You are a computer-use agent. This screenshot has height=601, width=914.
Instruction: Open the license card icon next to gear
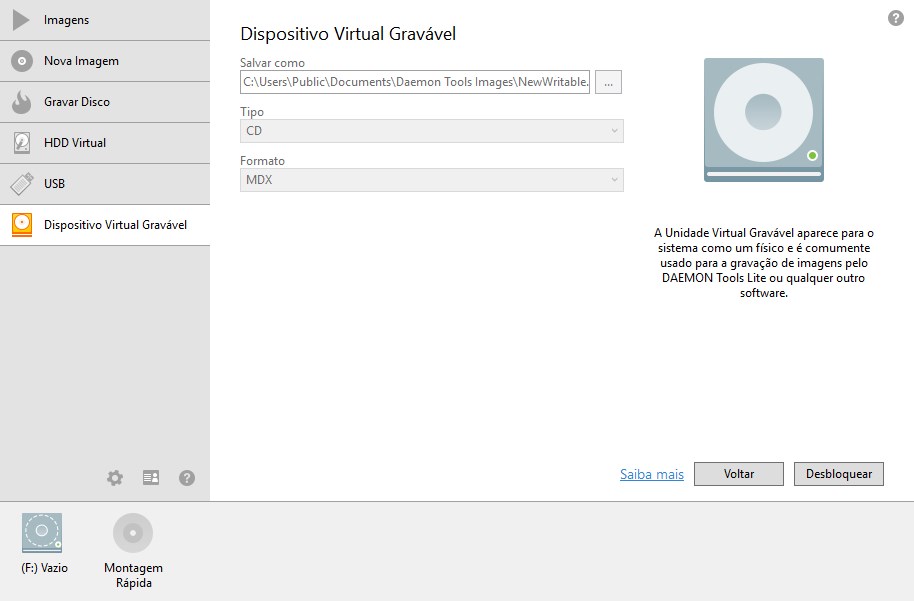point(151,478)
